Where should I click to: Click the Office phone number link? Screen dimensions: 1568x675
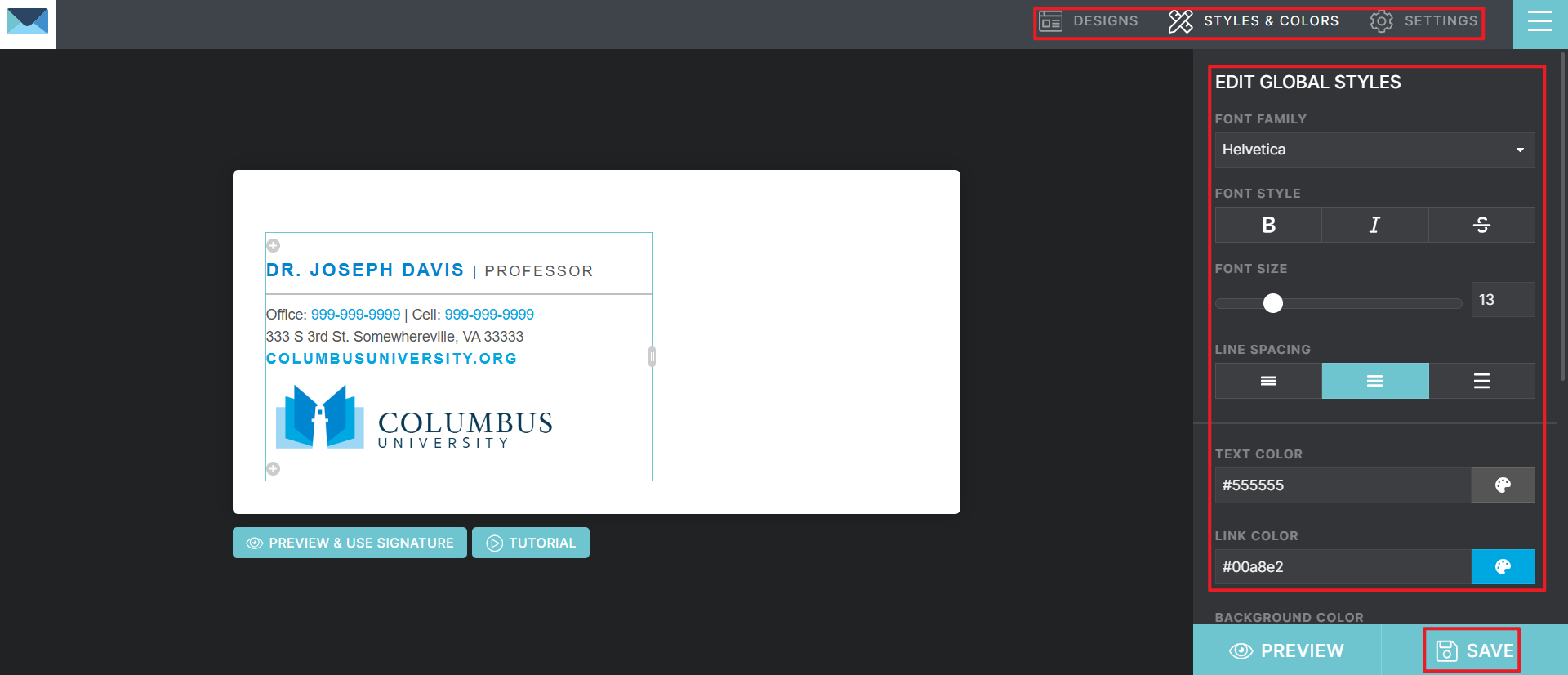tap(355, 315)
